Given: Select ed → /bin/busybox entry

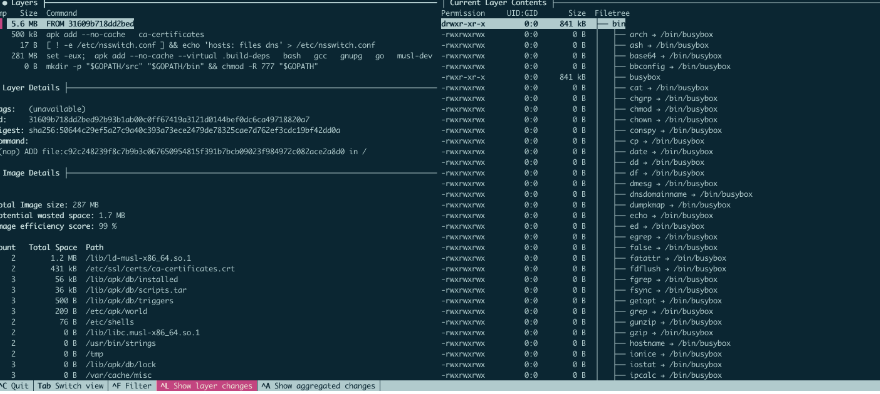Looking at the screenshot, I should point(667,226).
